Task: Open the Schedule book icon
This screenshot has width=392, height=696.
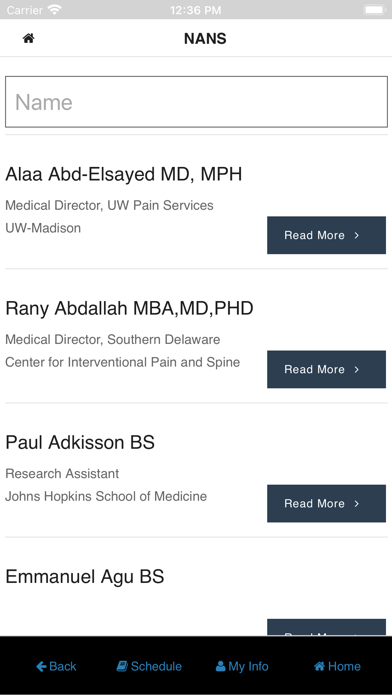Action: pos(122,666)
